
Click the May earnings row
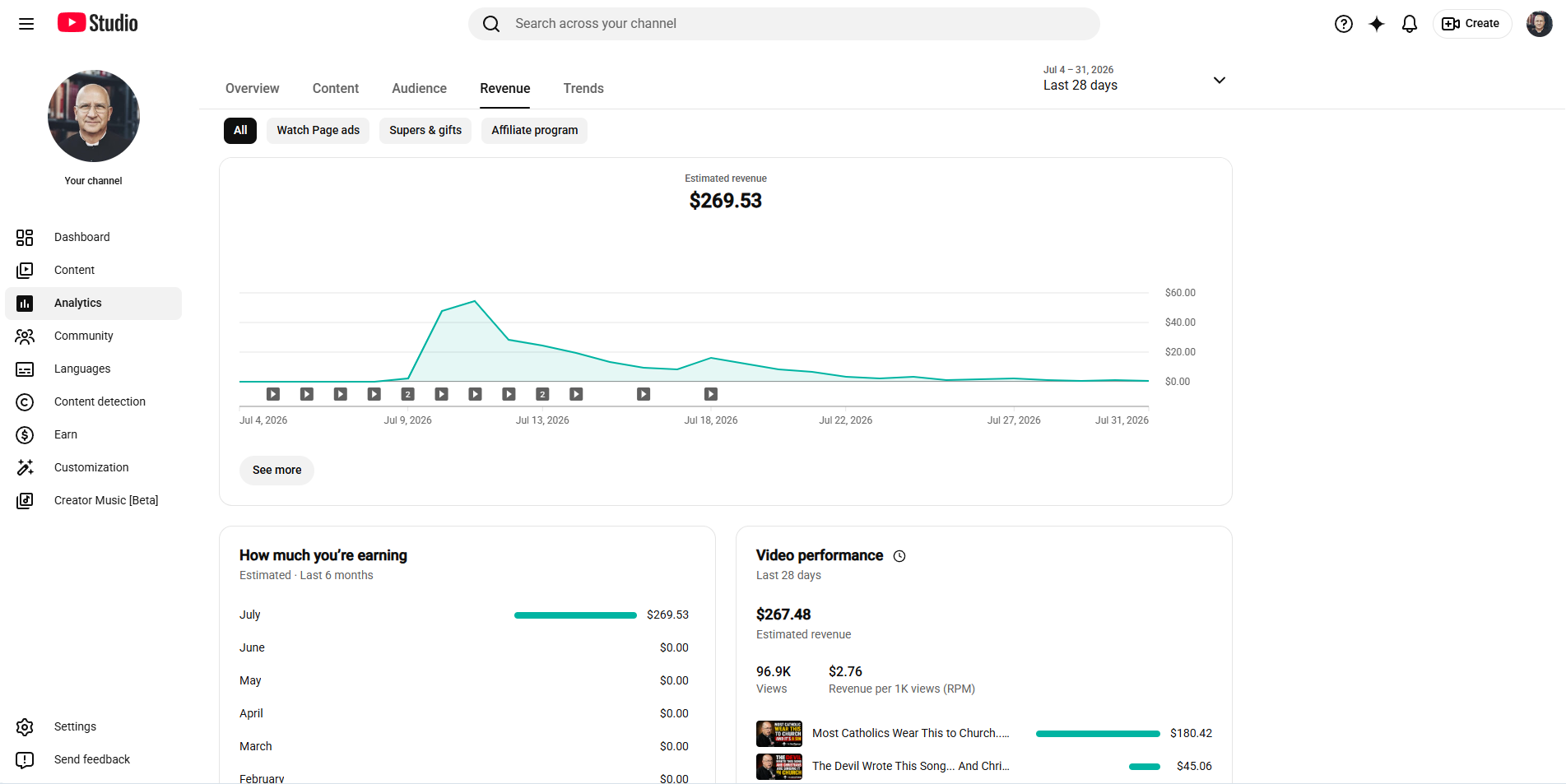pos(464,680)
